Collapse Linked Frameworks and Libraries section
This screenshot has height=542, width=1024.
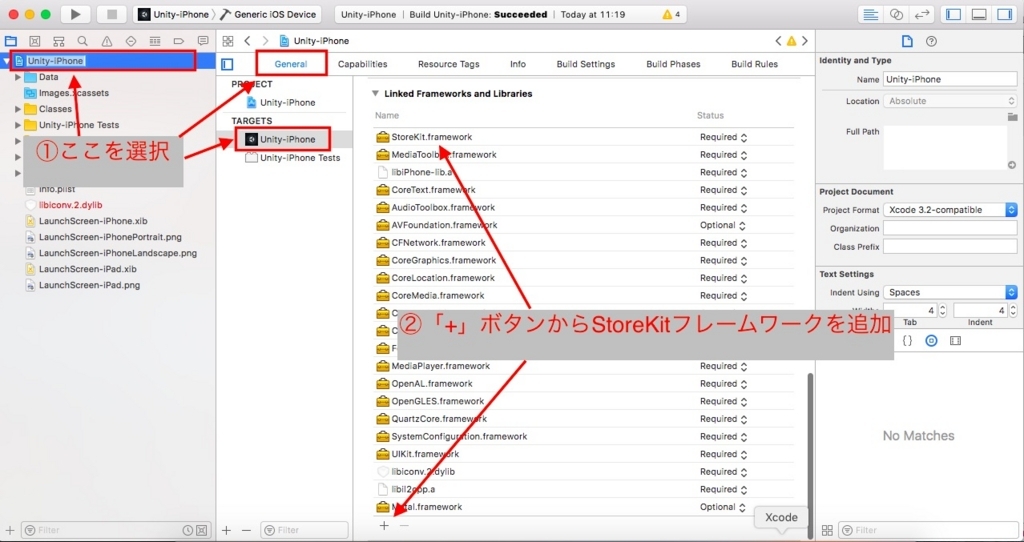[376, 93]
